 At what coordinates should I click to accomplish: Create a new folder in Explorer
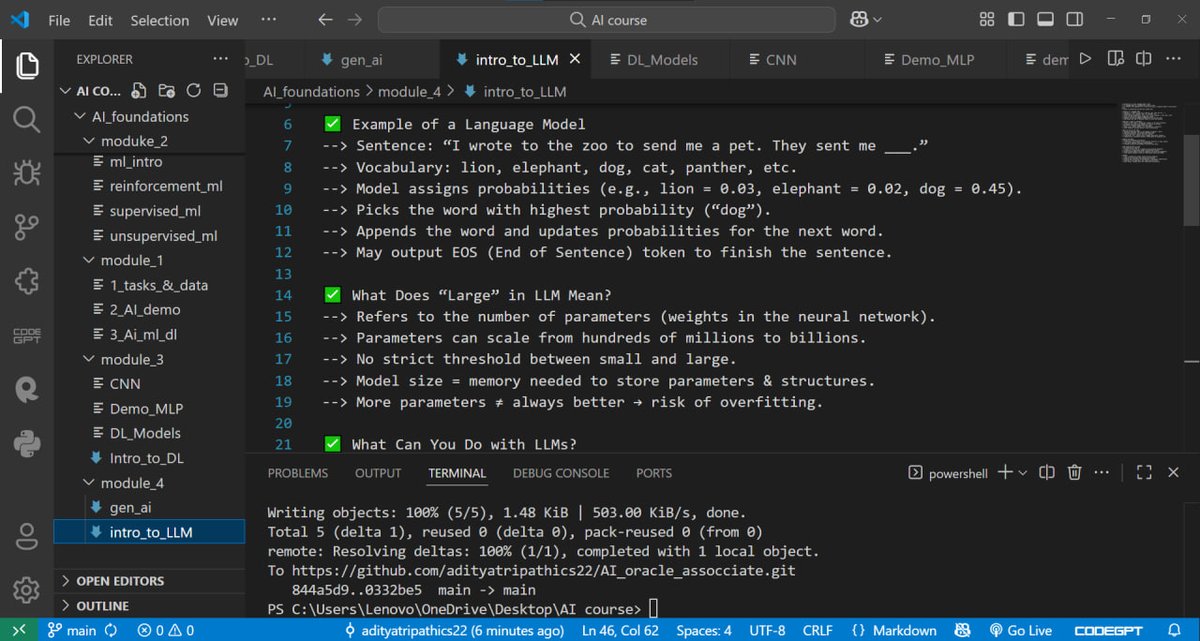[x=167, y=90]
